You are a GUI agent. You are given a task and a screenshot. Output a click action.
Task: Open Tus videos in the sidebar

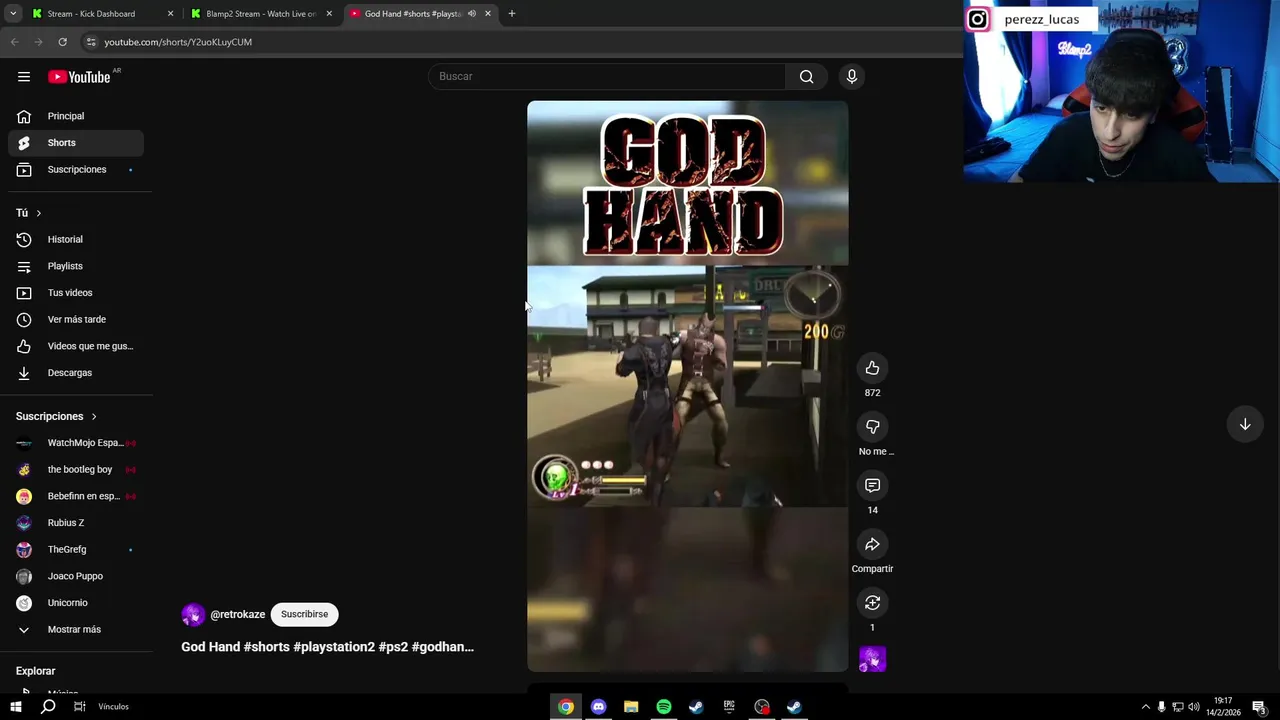76,293
